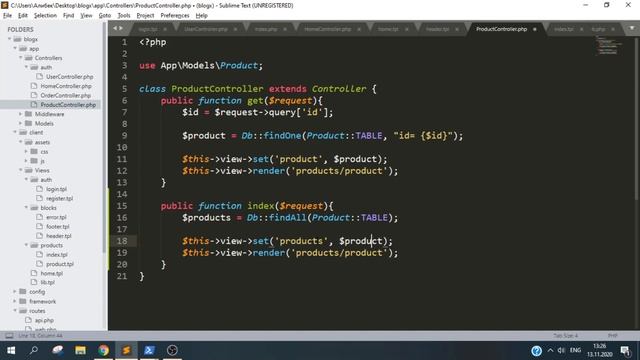Change Tab Size setting in status bar
The width and height of the screenshot is (640, 360).
point(565,336)
